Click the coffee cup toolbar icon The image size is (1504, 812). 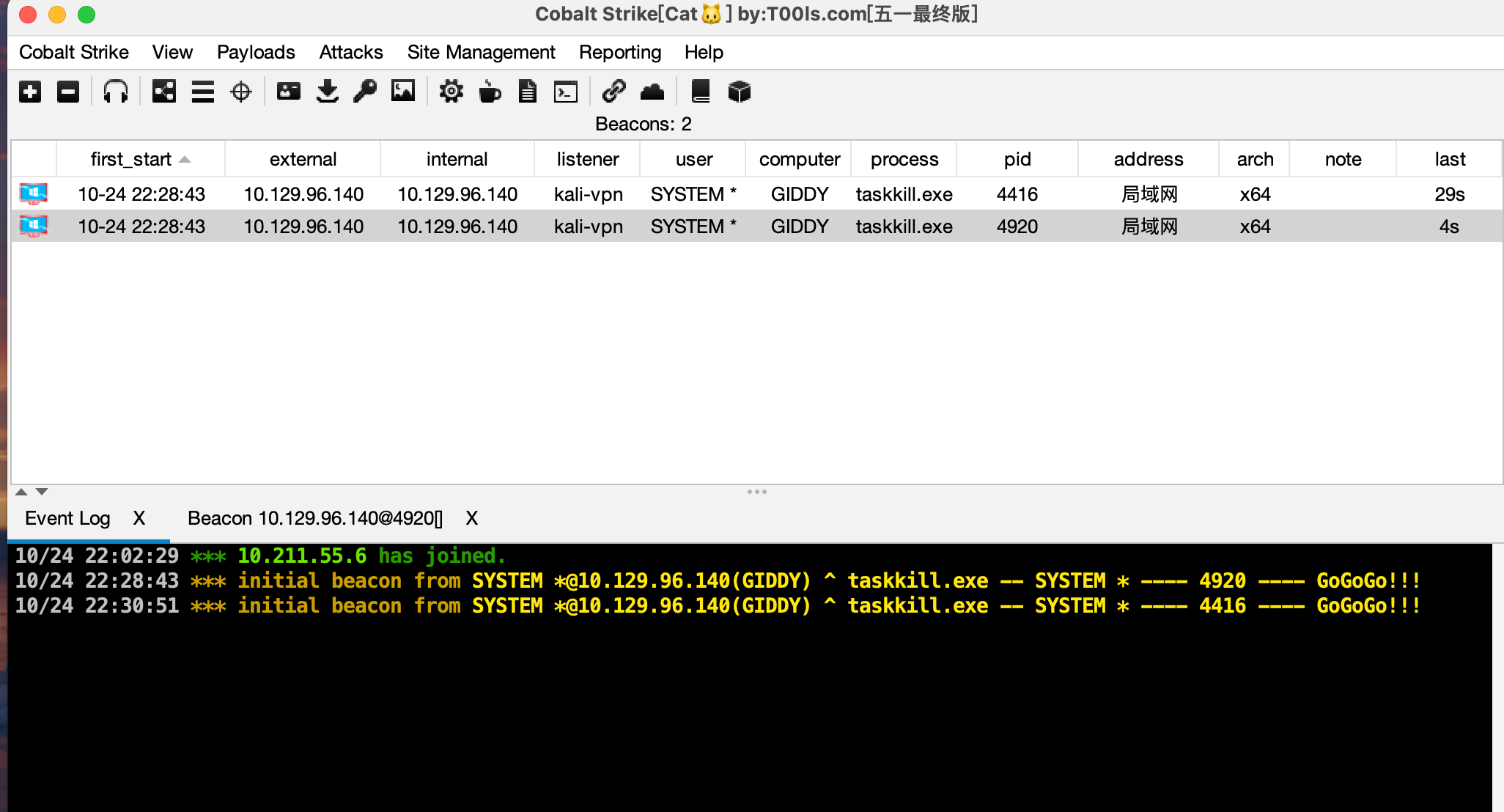tap(489, 92)
